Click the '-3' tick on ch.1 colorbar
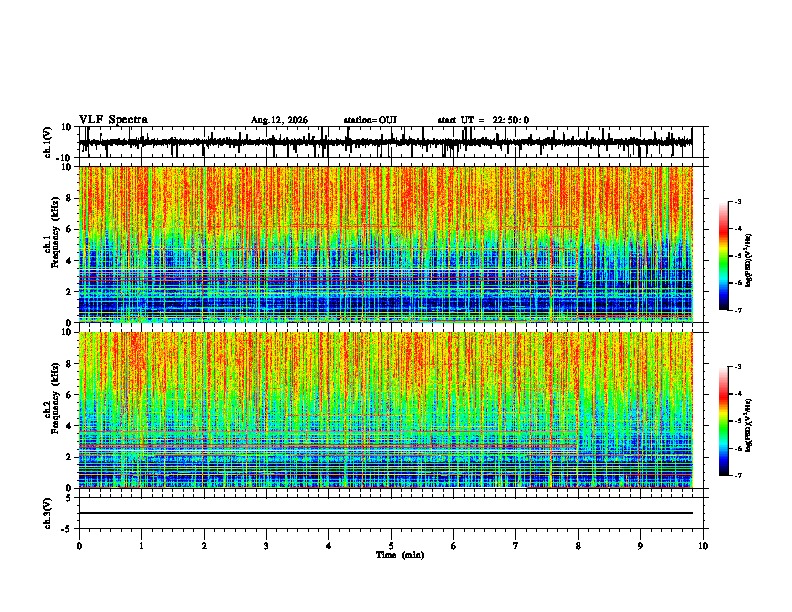The width and height of the screenshot is (792, 612). click(x=738, y=202)
